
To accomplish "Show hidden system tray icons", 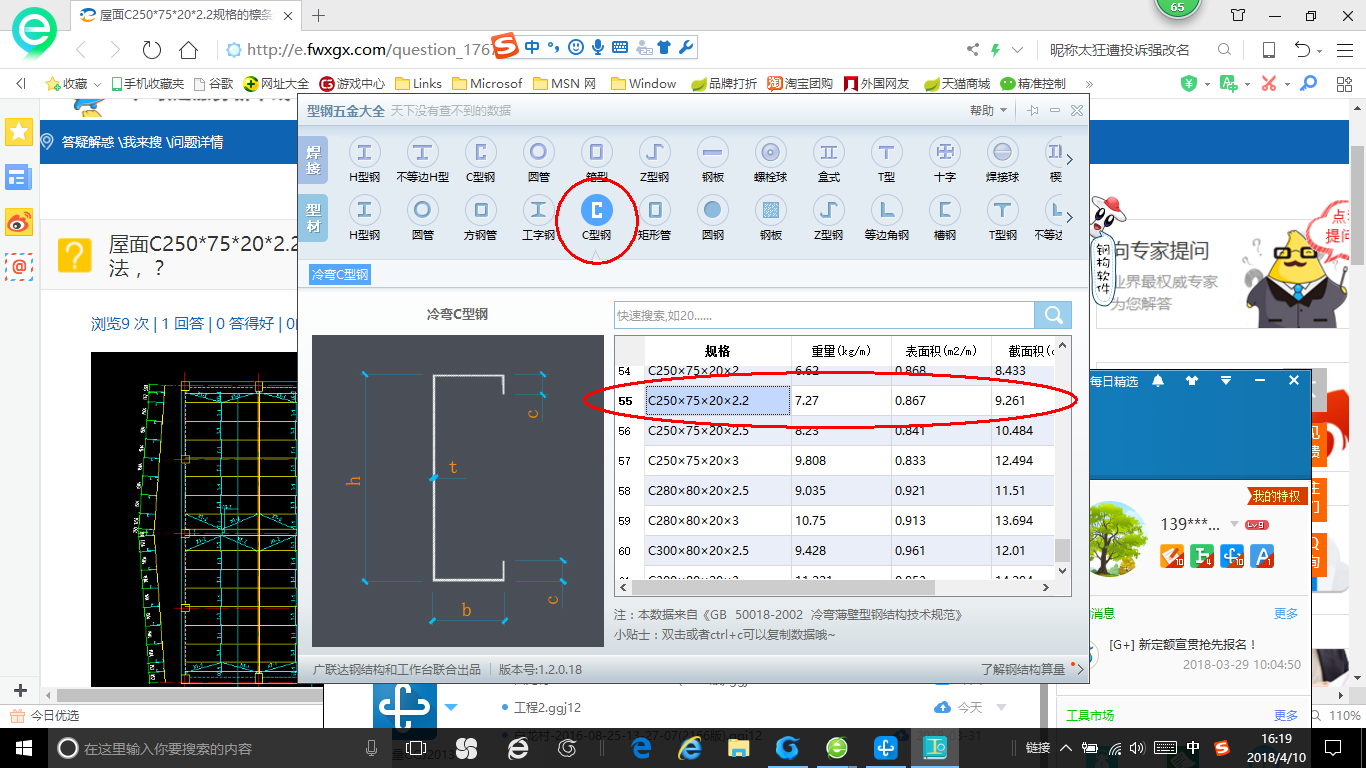I will pyautogui.click(x=1066, y=748).
